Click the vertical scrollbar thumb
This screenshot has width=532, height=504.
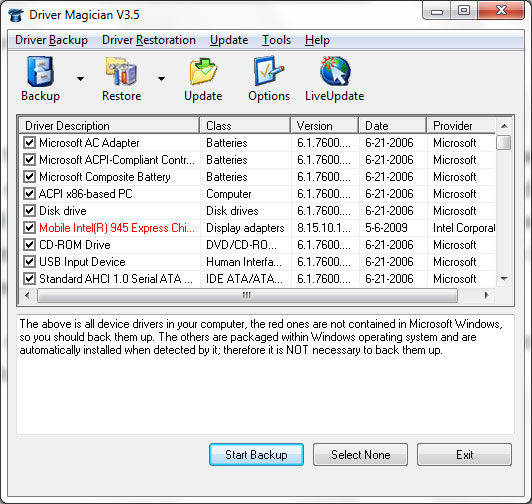(x=504, y=142)
